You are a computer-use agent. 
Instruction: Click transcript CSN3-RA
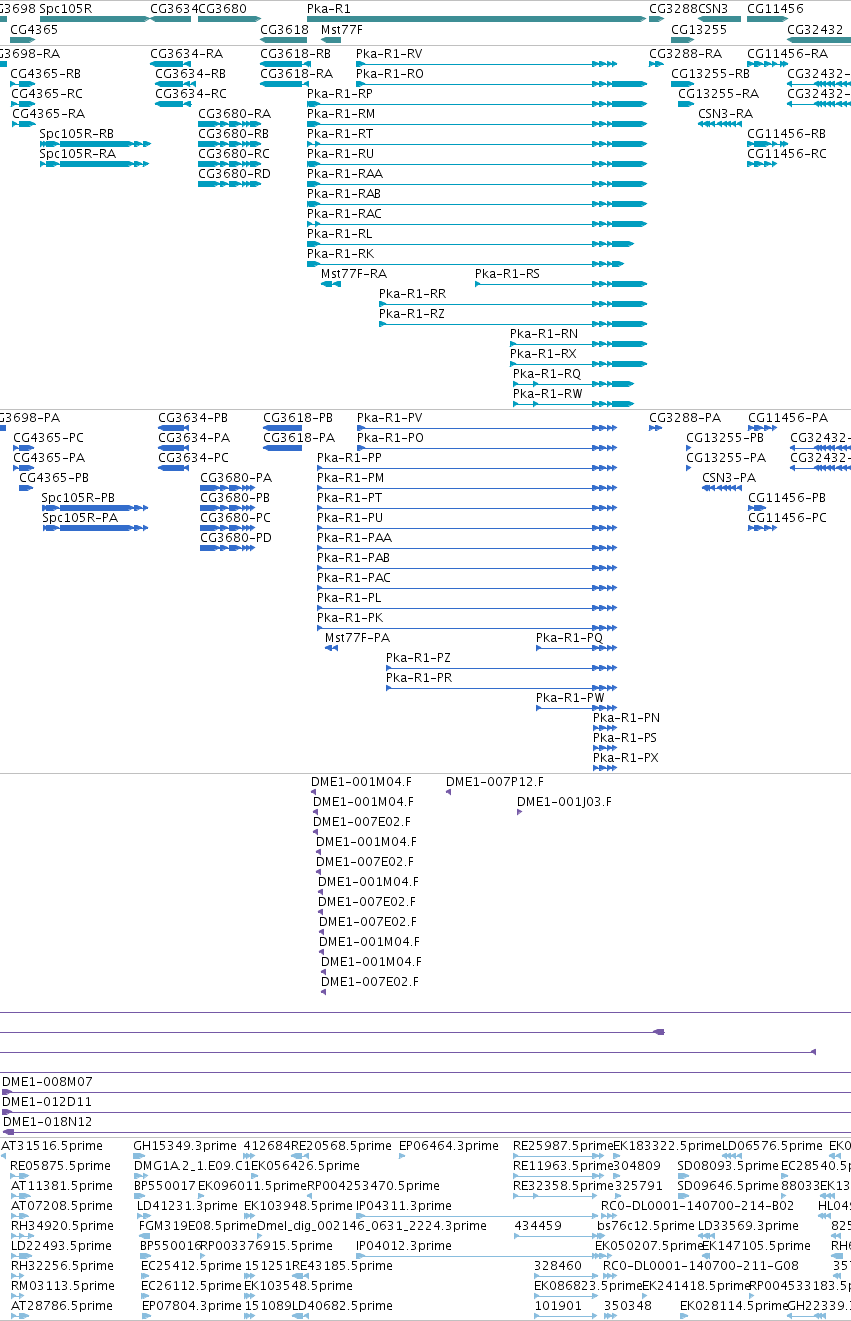[x=726, y=113]
